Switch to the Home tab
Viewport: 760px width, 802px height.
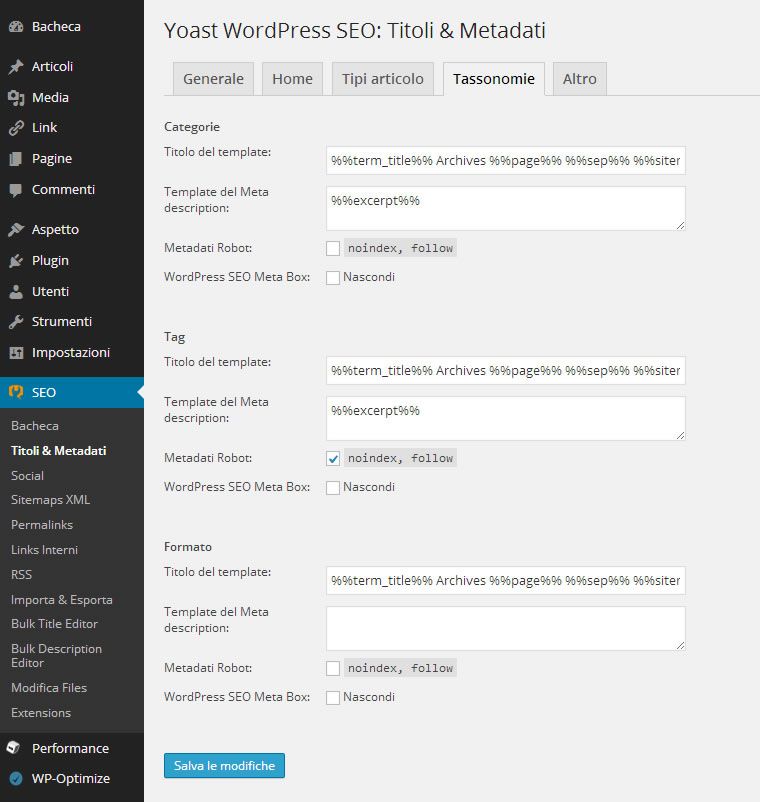(292, 79)
